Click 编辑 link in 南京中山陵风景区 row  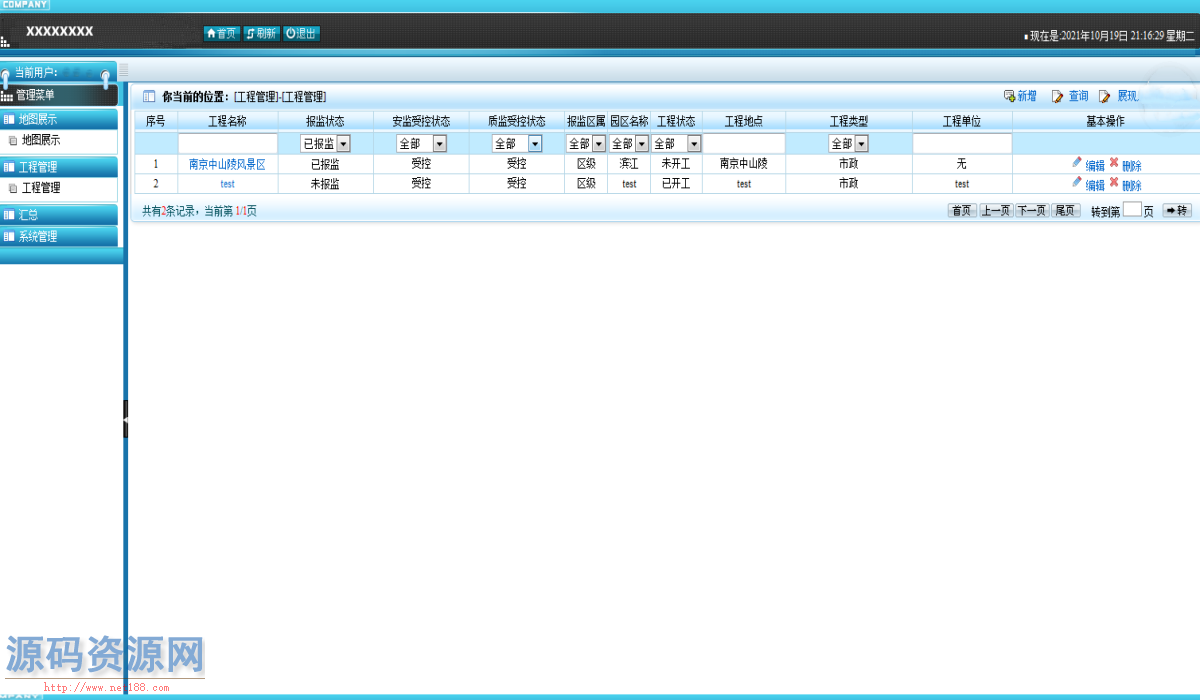[1095, 166]
